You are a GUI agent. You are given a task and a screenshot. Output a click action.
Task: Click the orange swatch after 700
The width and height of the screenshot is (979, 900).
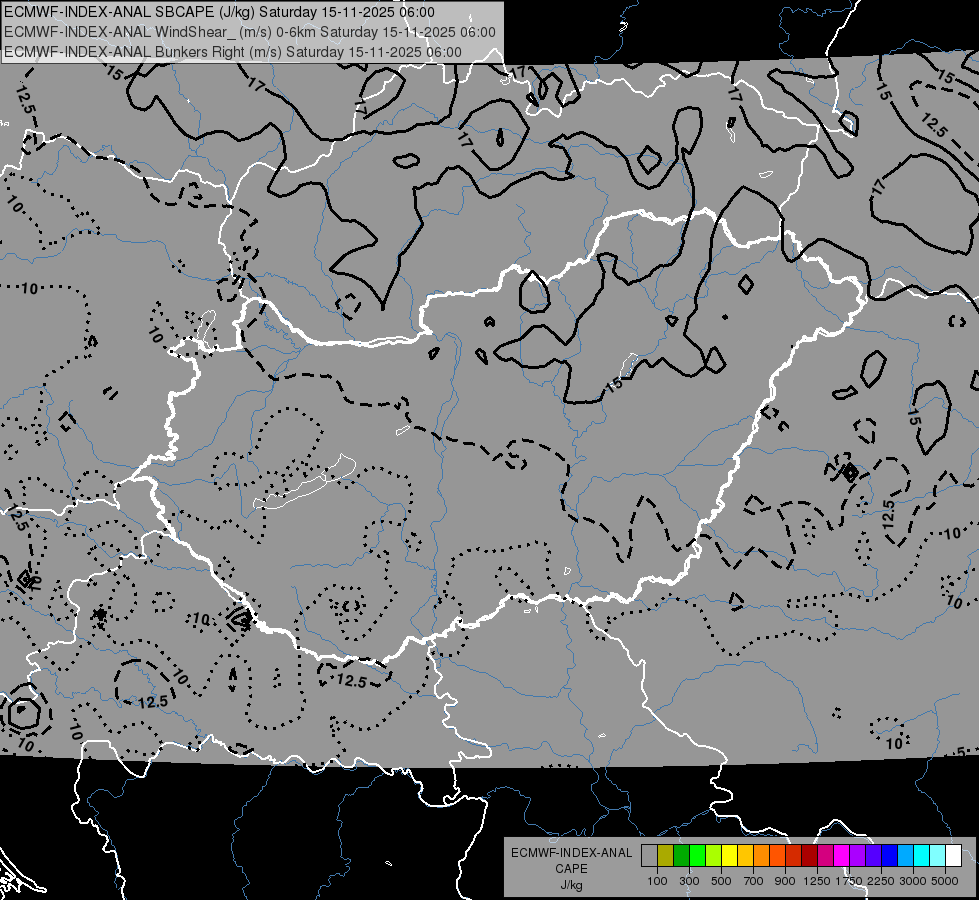[x=762, y=856]
